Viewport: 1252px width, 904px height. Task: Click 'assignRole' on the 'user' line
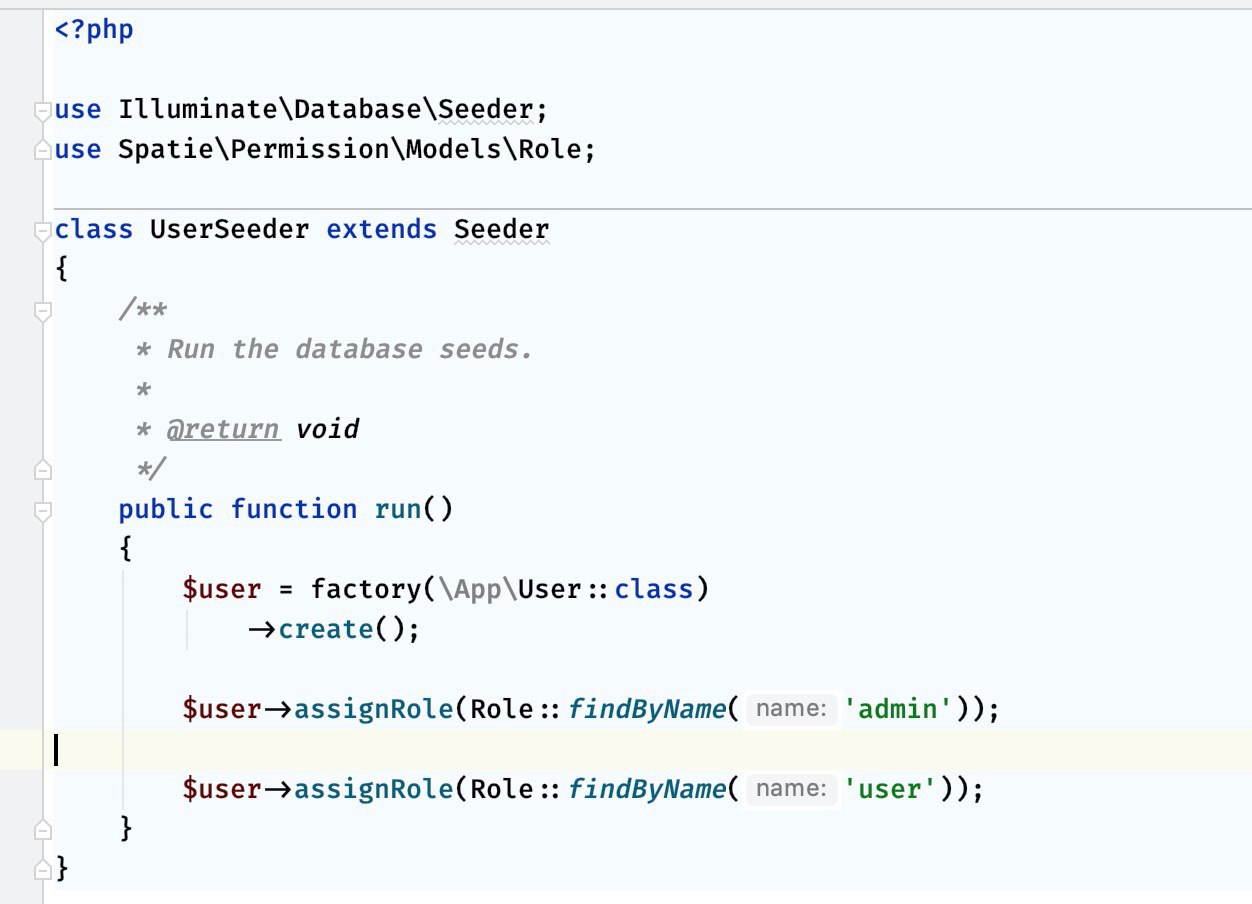pyautogui.click(x=374, y=789)
